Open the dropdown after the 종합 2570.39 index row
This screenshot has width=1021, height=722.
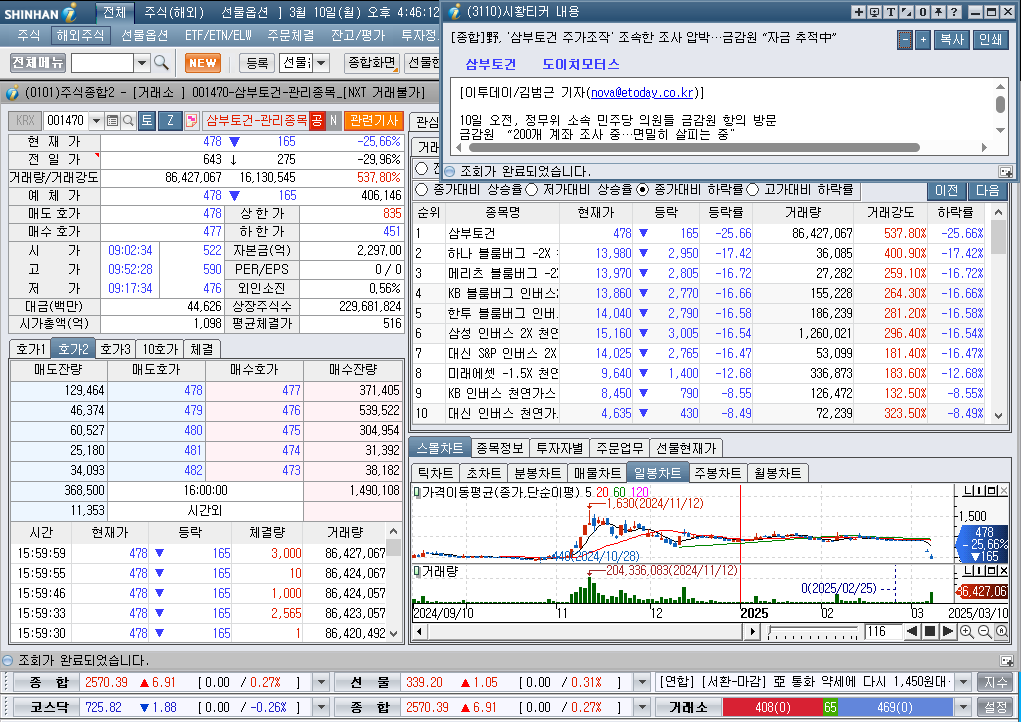321,682
